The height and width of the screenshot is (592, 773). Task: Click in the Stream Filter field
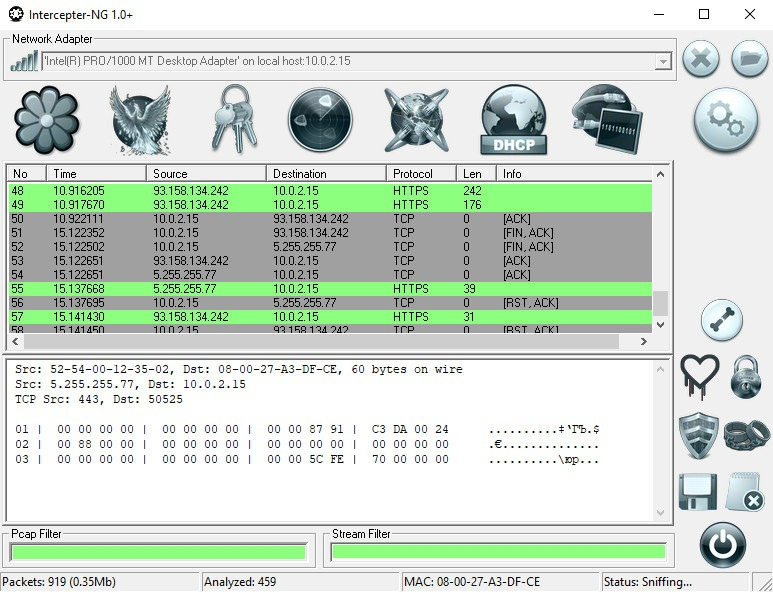click(497, 552)
